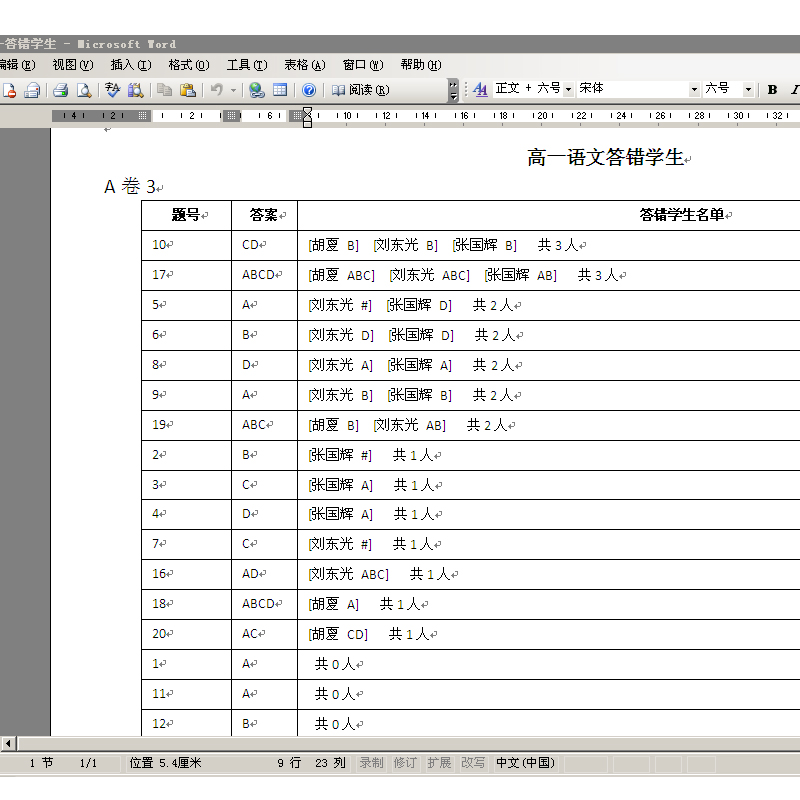
Task: Toggle 改写 overtype mode in status bar
Action: click(x=473, y=763)
